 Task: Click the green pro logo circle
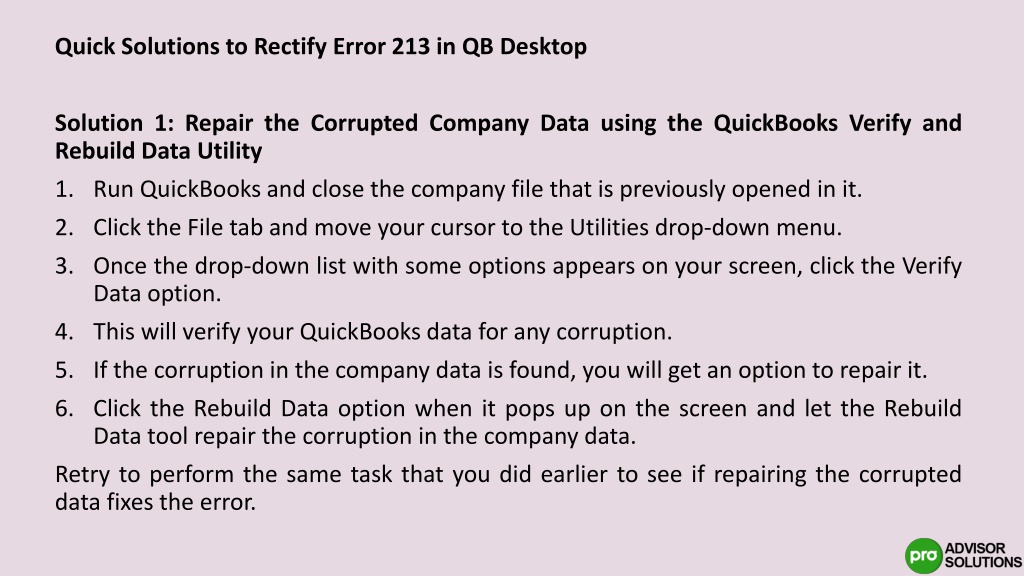(x=923, y=556)
